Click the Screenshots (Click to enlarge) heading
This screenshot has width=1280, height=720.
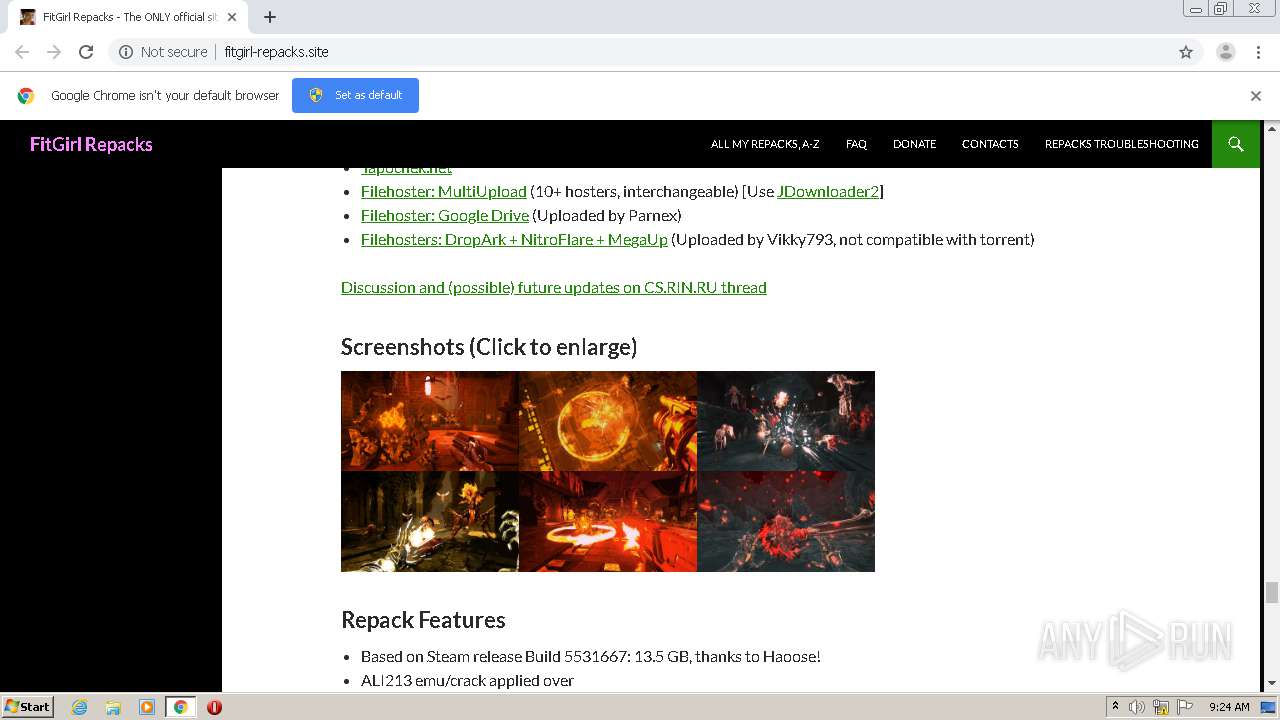489,347
